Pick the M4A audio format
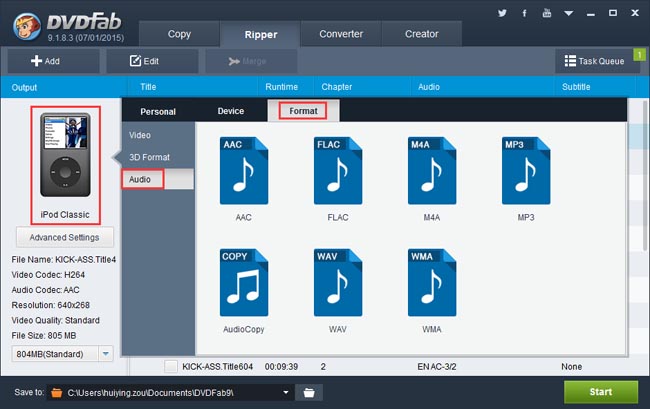650x409 pixels. tap(432, 170)
